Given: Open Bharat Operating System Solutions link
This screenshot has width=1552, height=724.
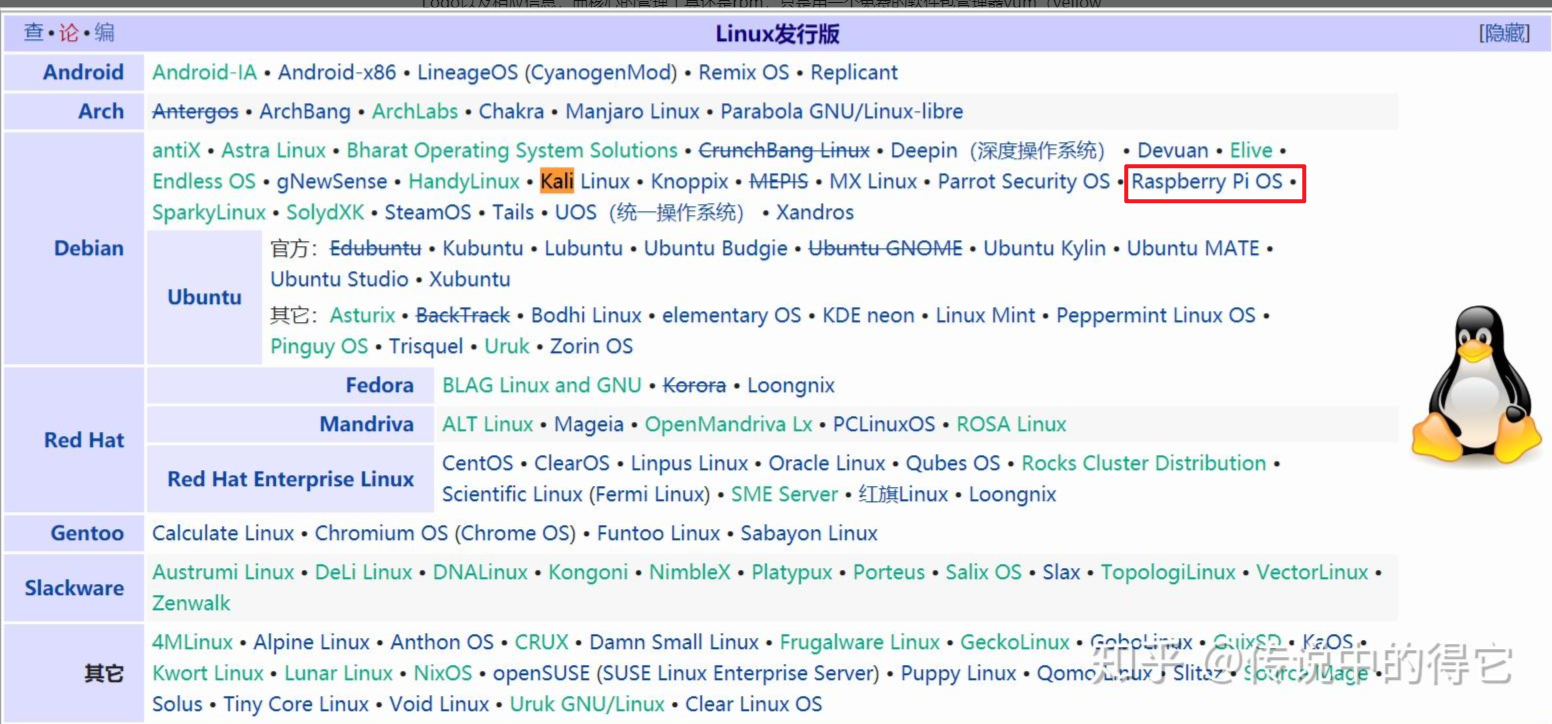Looking at the screenshot, I should pos(512,150).
